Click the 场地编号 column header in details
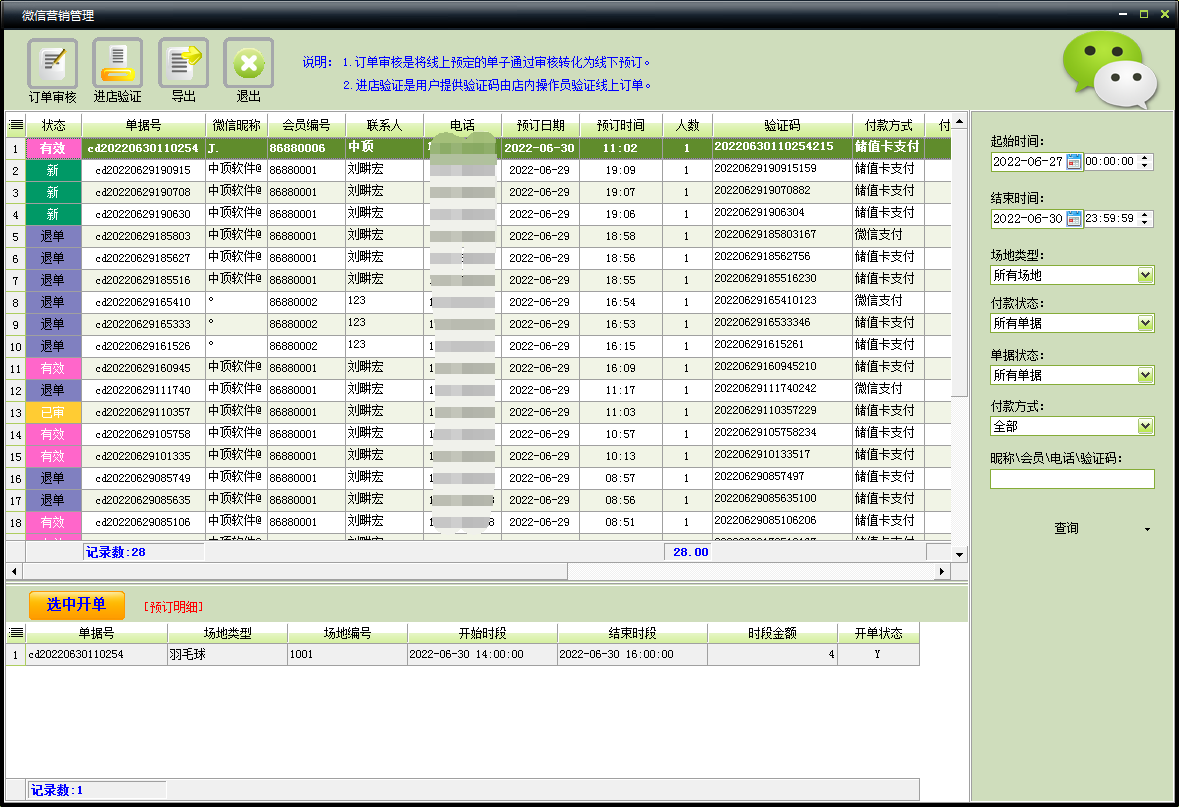Screen dimensions: 1179x807 [x=347, y=633]
